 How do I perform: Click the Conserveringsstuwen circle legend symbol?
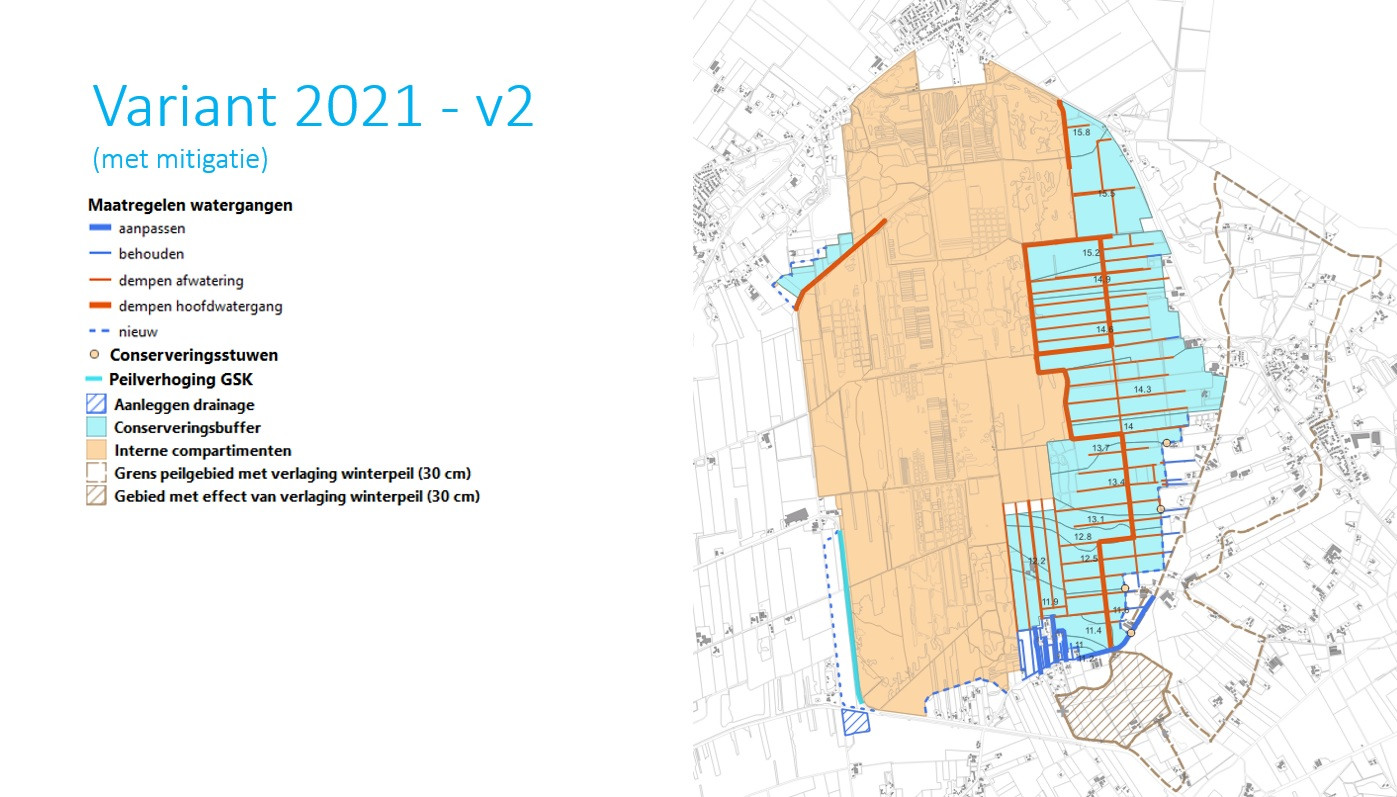click(x=94, y=355)
